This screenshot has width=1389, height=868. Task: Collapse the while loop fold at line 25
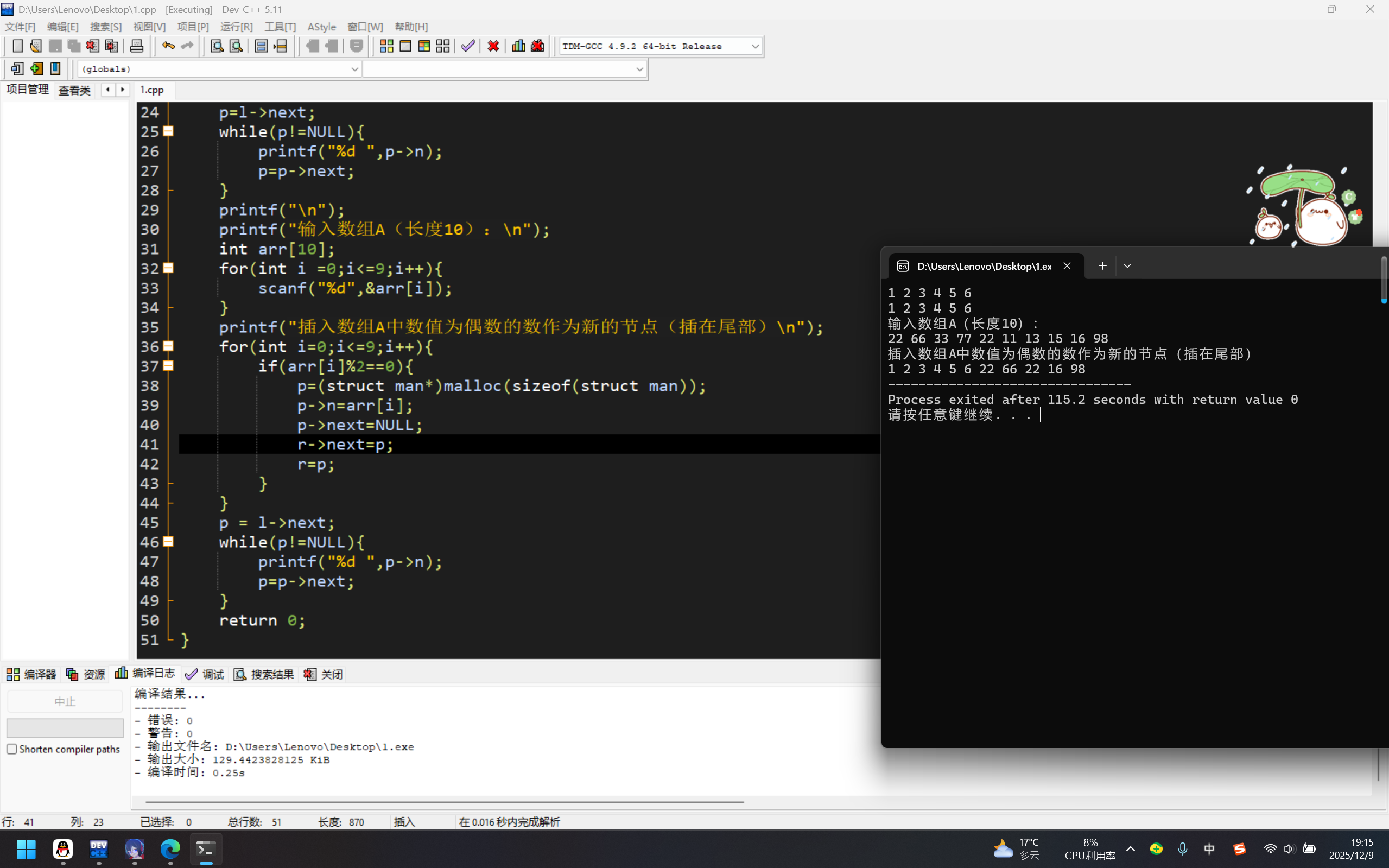[168, 131]
